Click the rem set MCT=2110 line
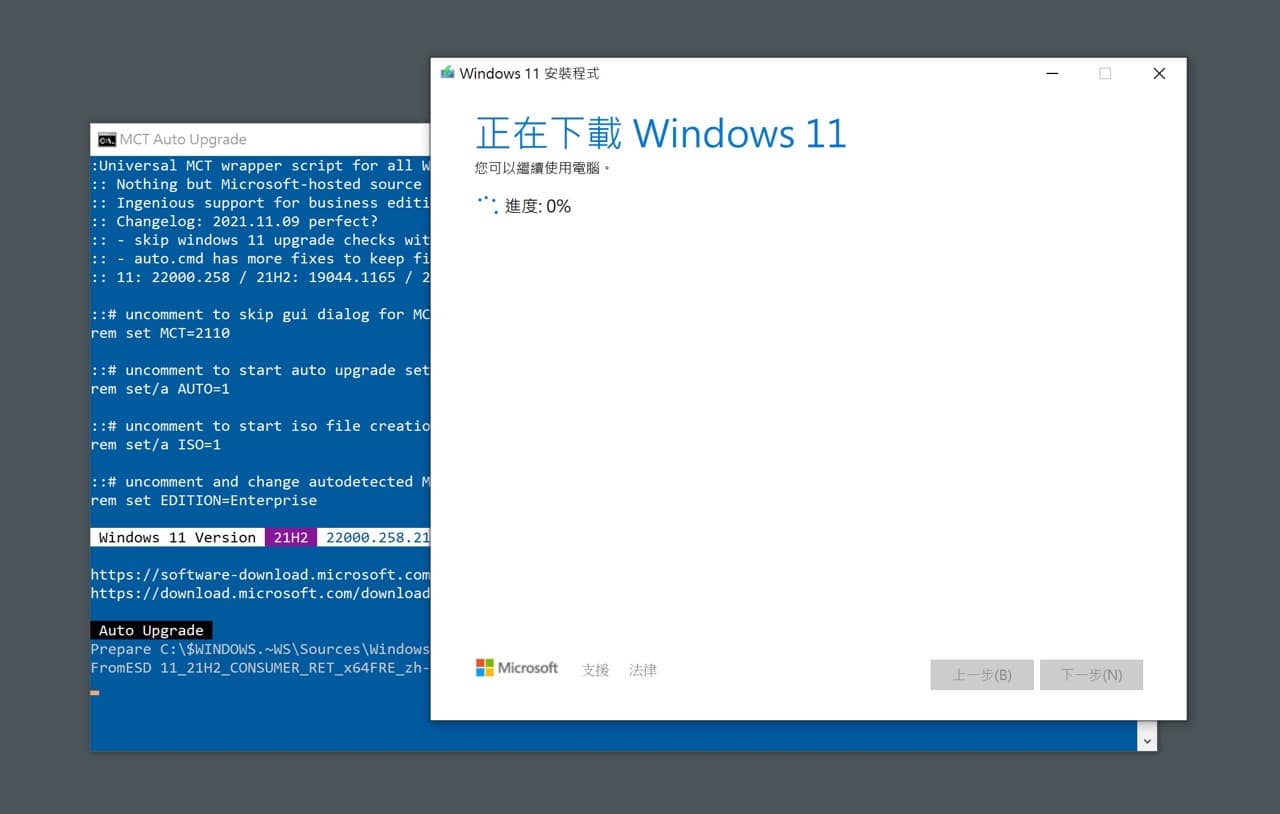Image resolution: width=1280 pixels, height=814 pixels. coord(160,333)
